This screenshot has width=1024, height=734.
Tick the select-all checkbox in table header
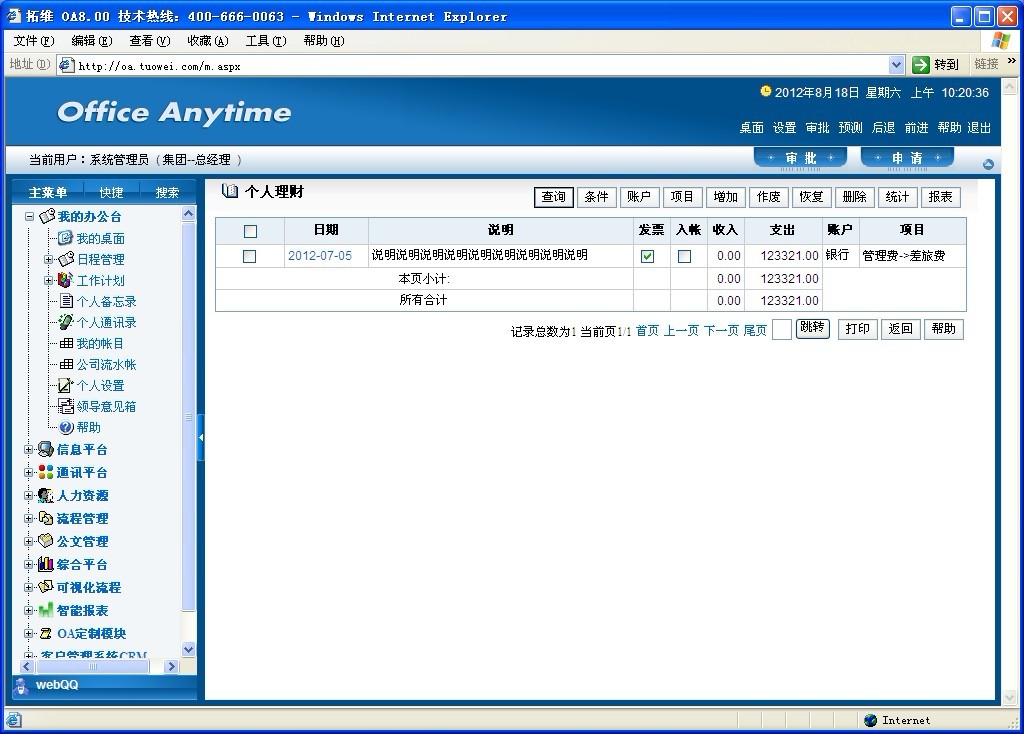[x=250, y=231]
